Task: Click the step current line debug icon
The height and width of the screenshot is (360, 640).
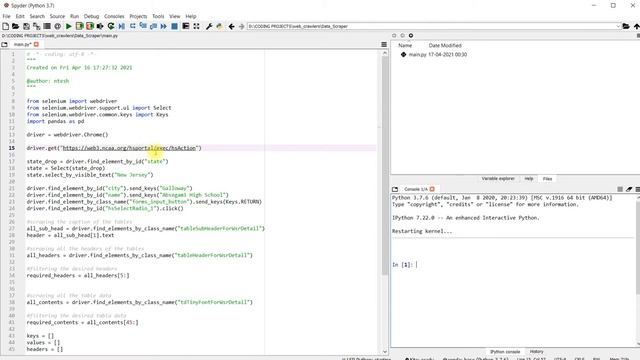Action: click(x=133, y=26)
